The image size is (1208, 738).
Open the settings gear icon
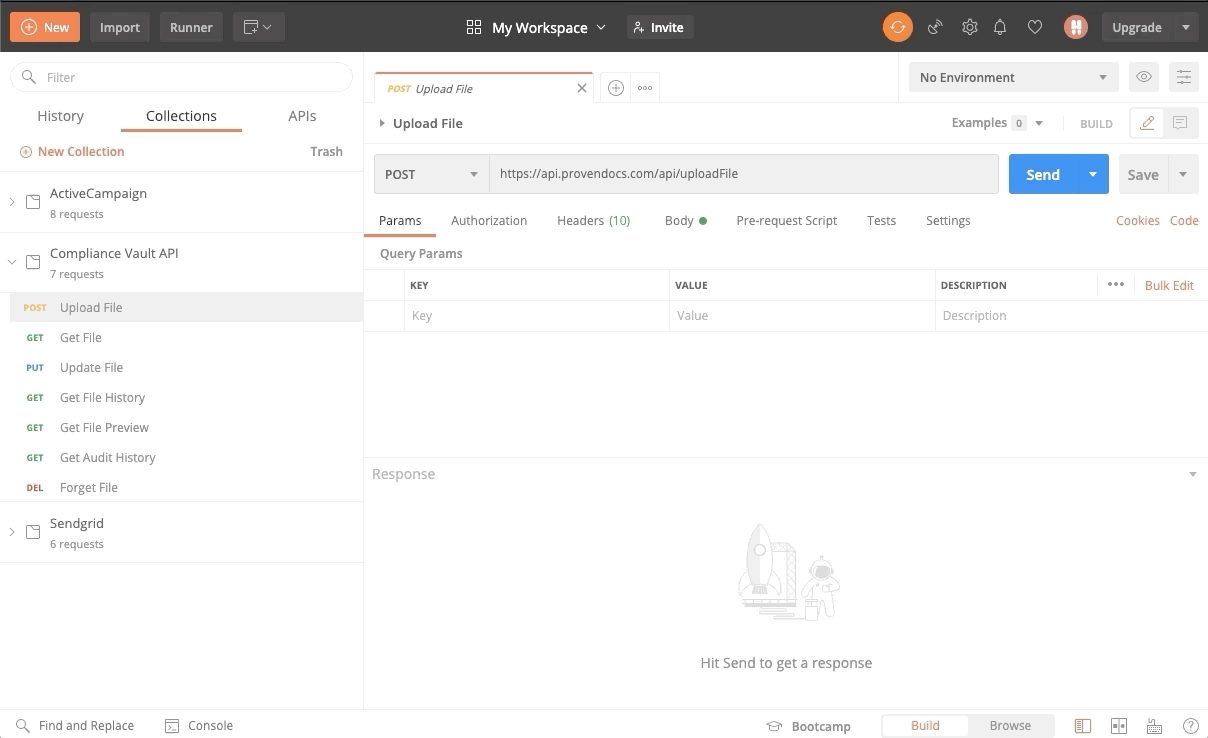(x=969, y=27)
